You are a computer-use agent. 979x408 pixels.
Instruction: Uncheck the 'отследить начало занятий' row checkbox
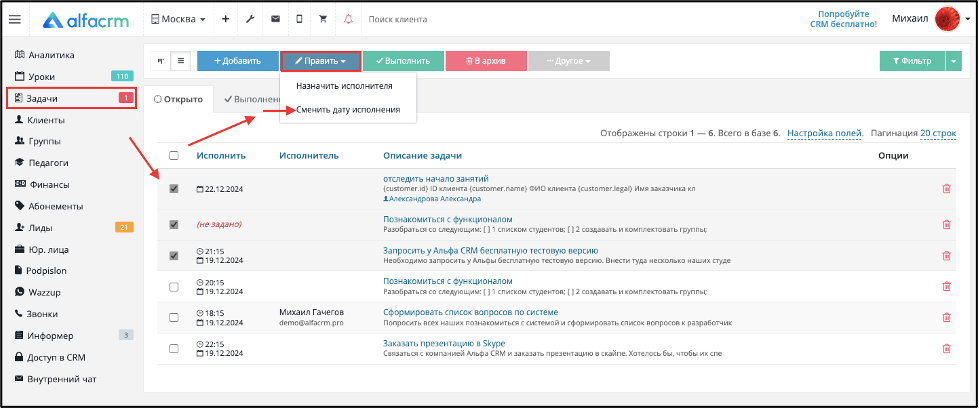(x=174, y=189)
